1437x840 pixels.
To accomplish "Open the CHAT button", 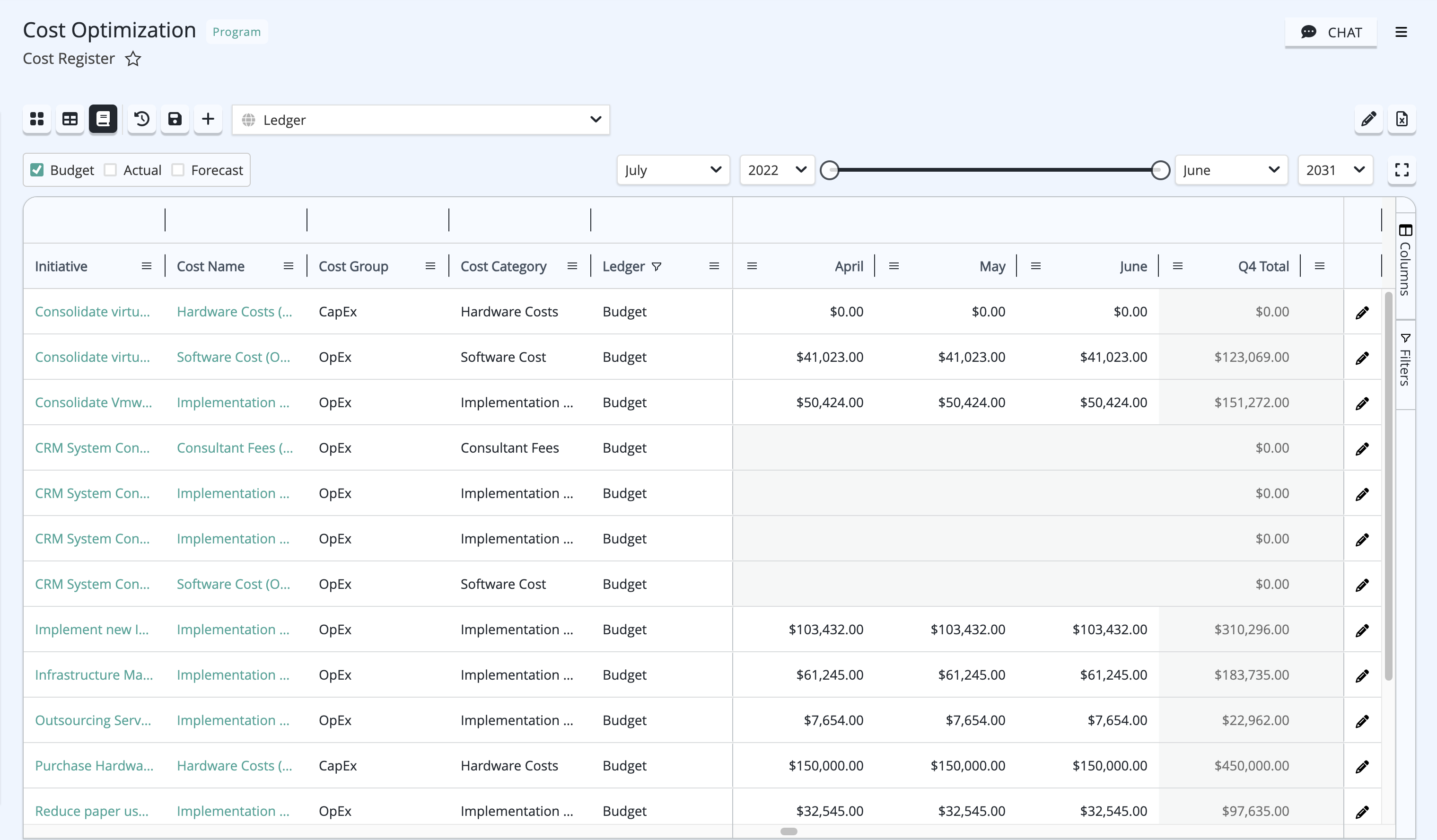I will [x=1331, y=33].
